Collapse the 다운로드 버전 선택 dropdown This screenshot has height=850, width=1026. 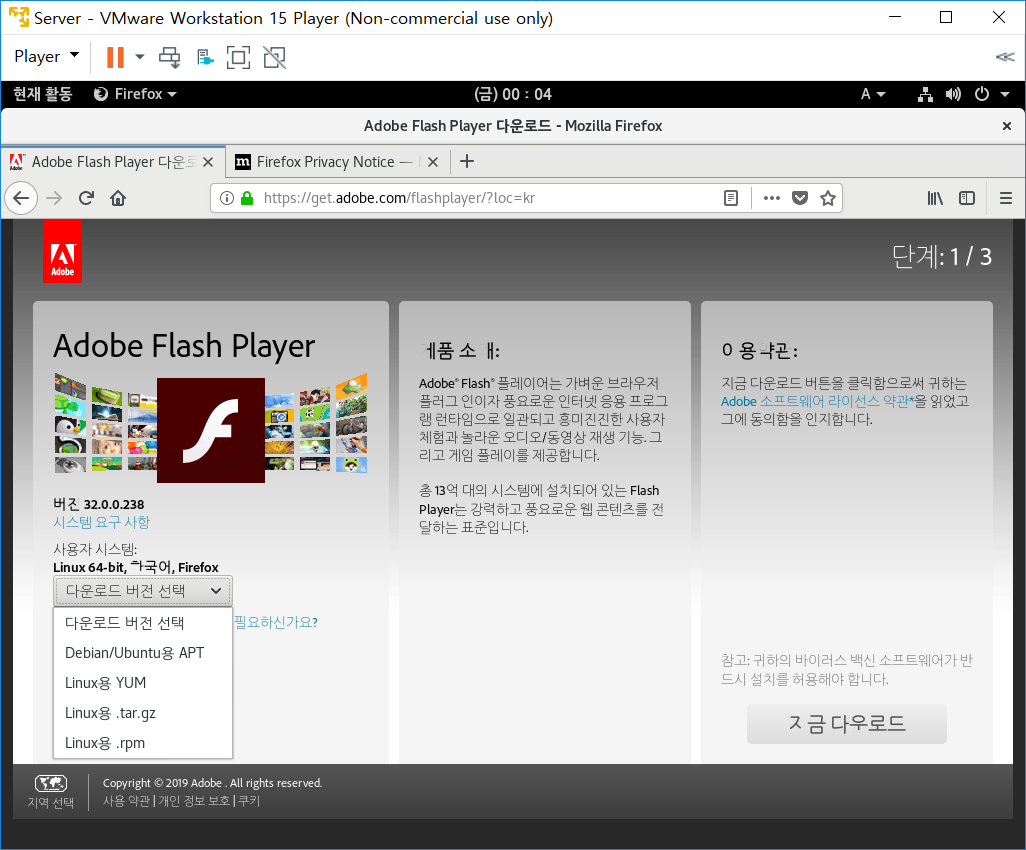point(143,591)
